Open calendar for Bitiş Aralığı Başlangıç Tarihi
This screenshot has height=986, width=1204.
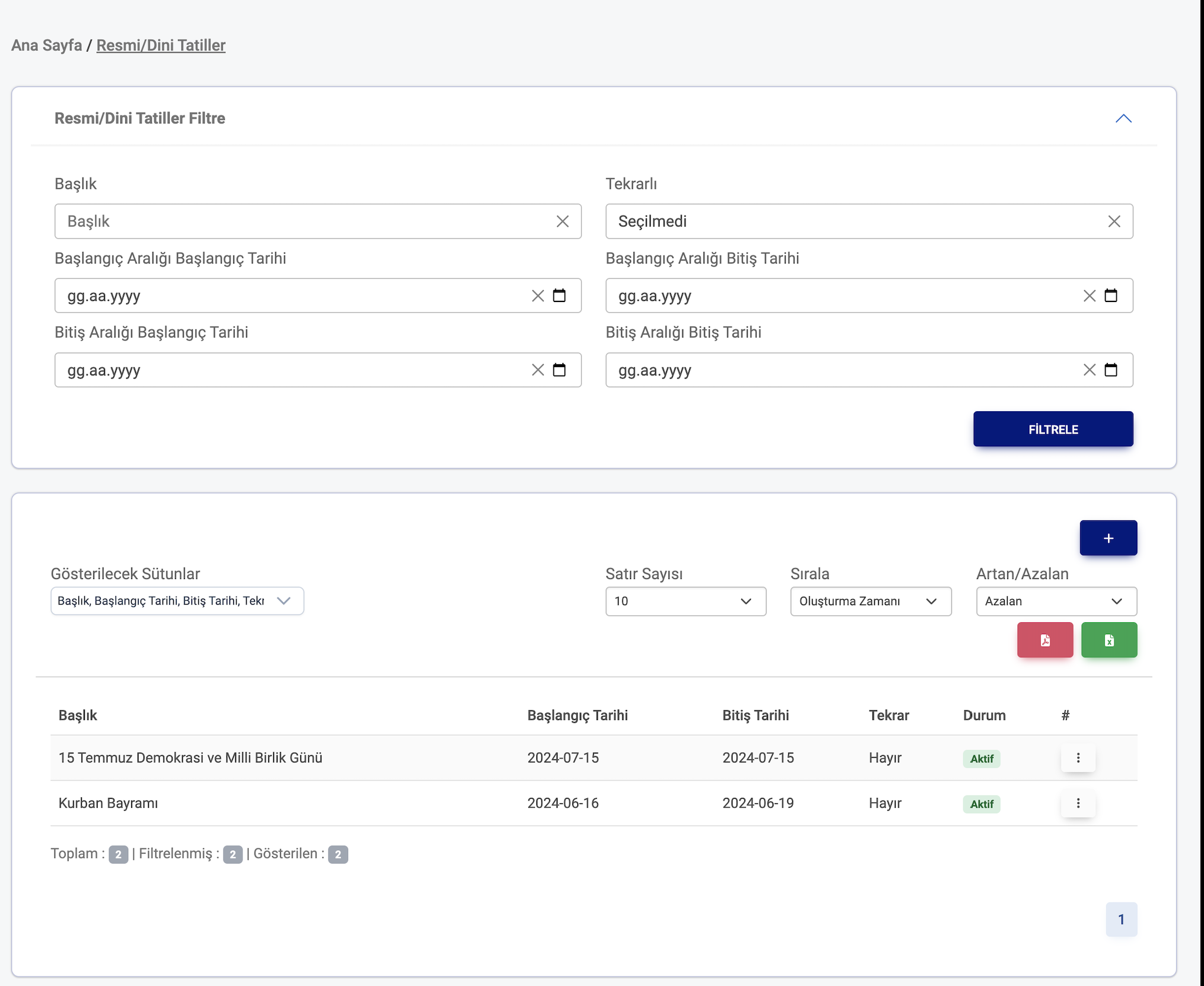pos(559,370)
